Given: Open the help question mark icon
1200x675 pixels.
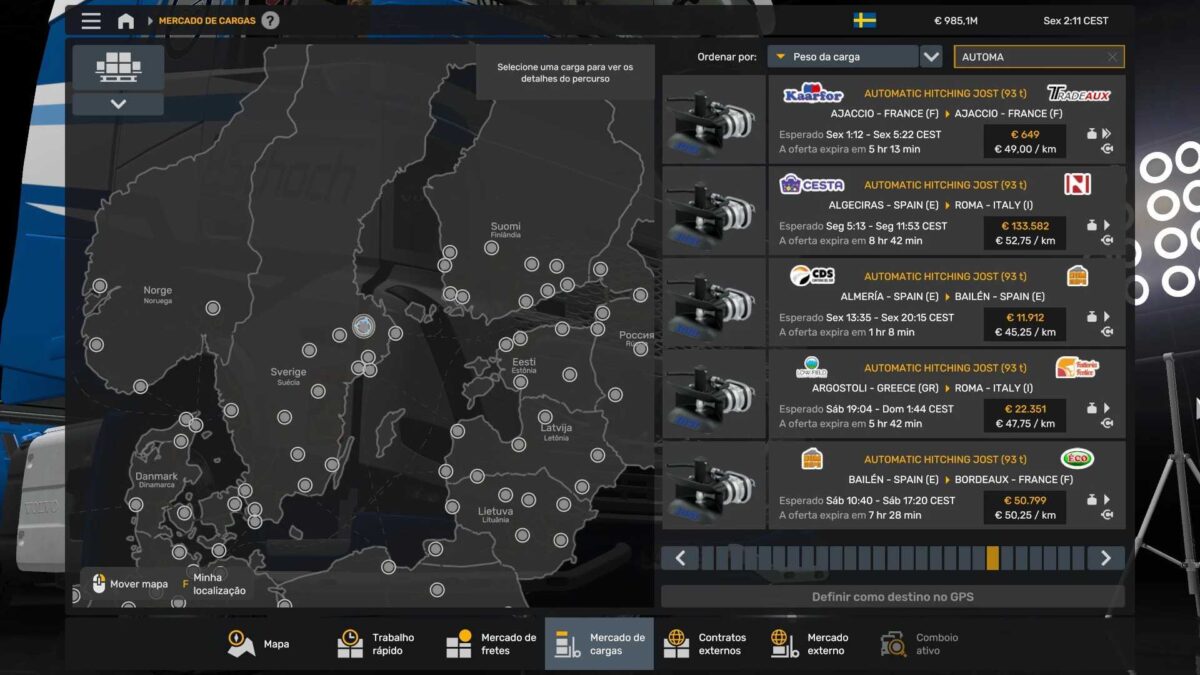Looking at the screenshot, I should tap(271, 21).
